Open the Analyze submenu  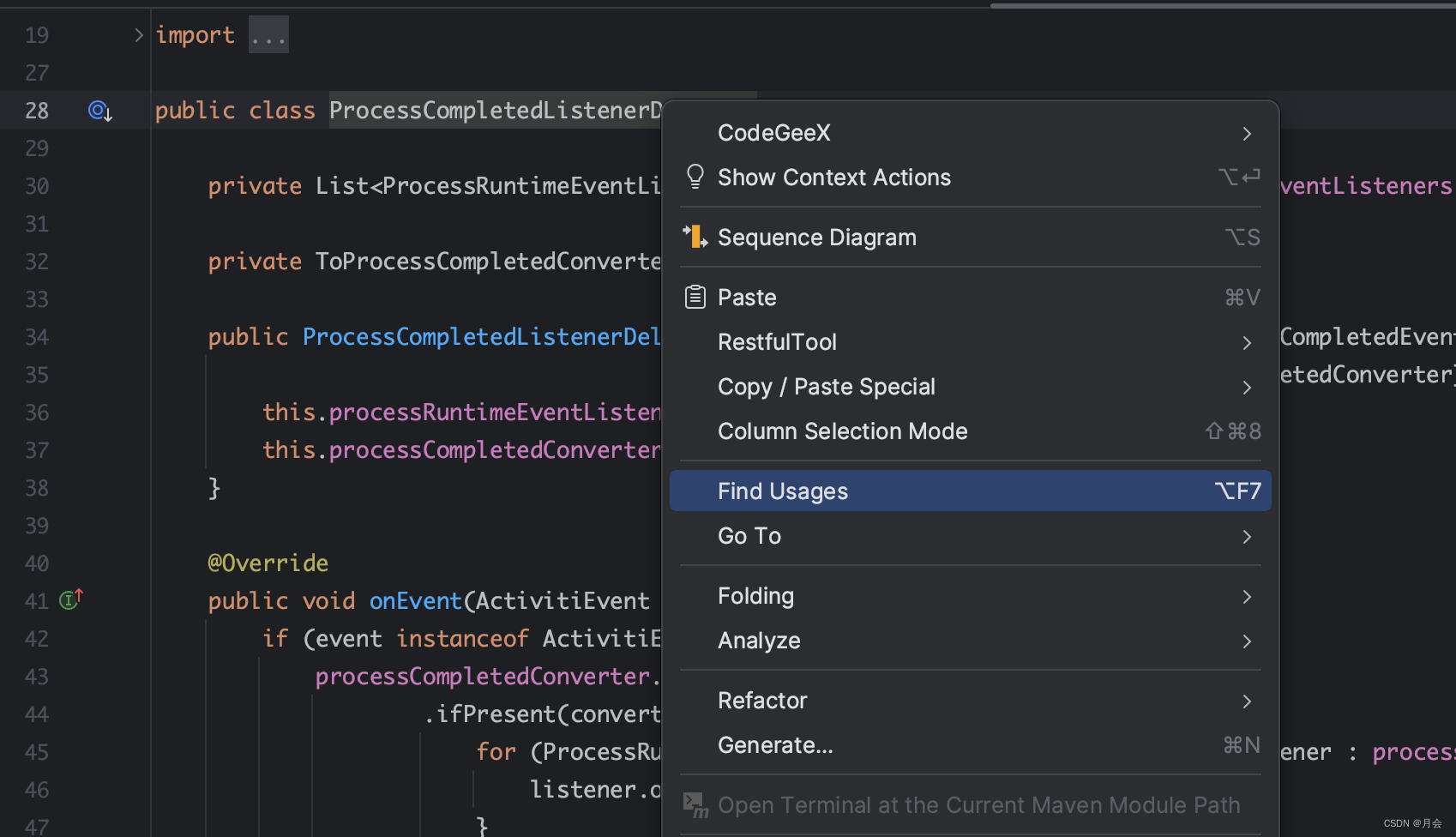[759, 641]
